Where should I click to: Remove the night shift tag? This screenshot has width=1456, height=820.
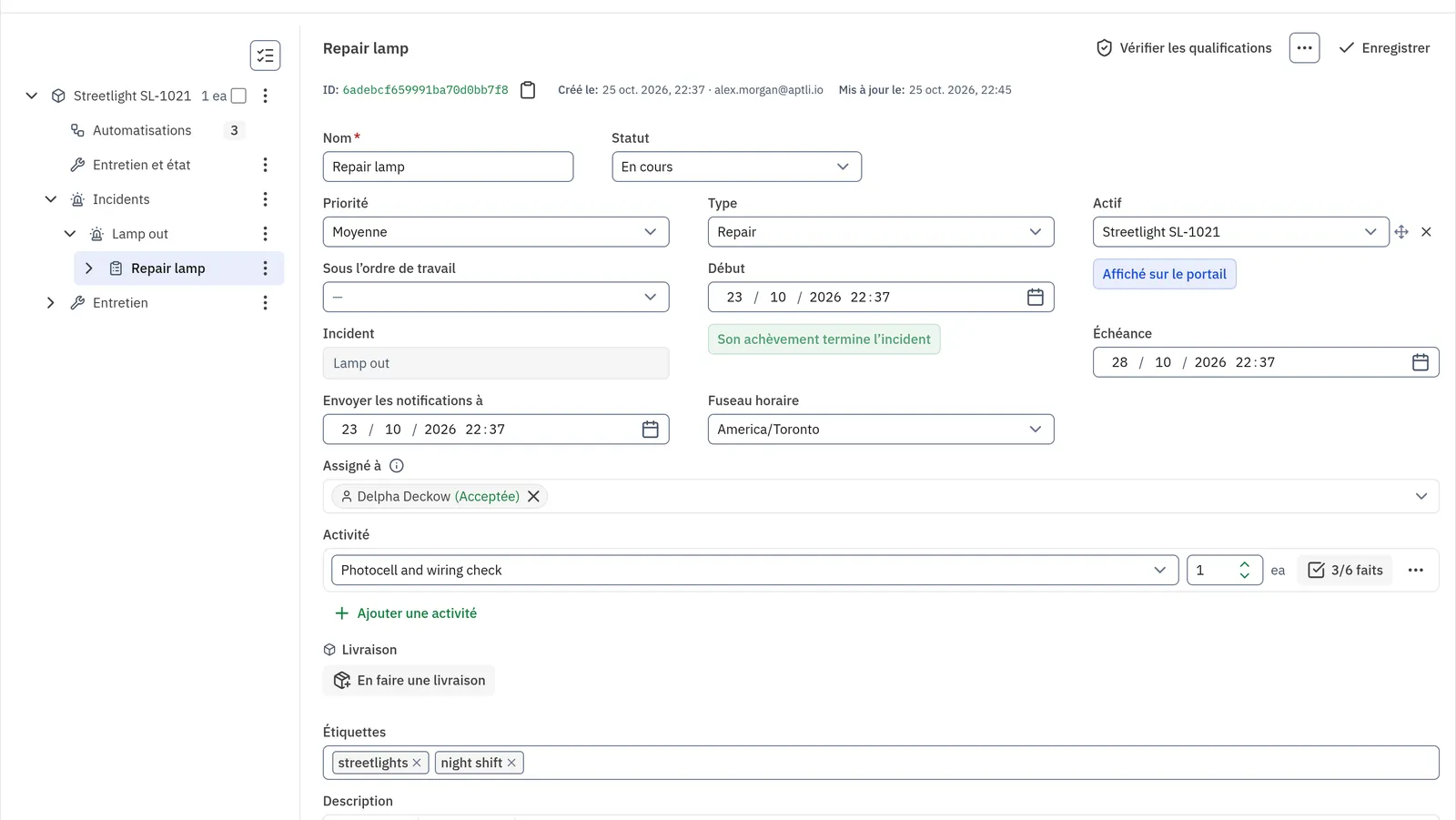(511, 763)
